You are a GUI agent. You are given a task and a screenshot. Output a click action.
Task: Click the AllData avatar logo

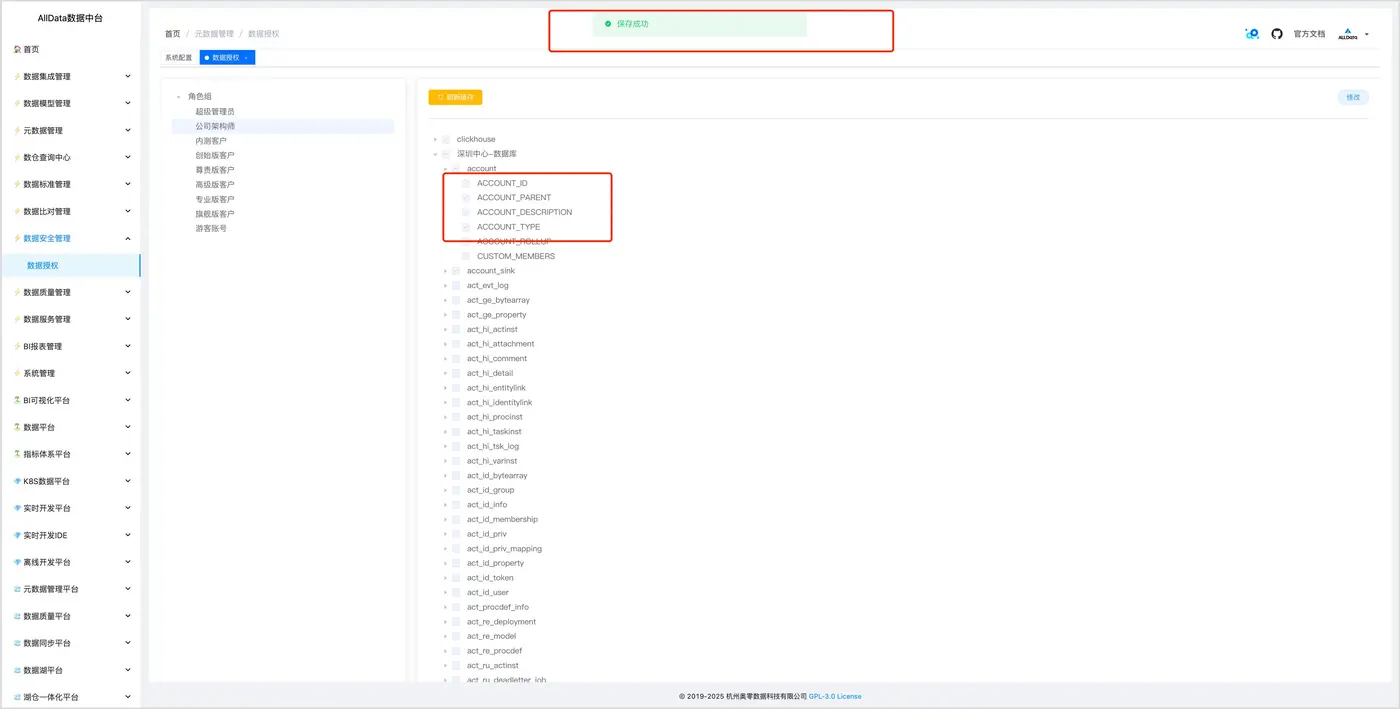click(x=1348, y=34)
